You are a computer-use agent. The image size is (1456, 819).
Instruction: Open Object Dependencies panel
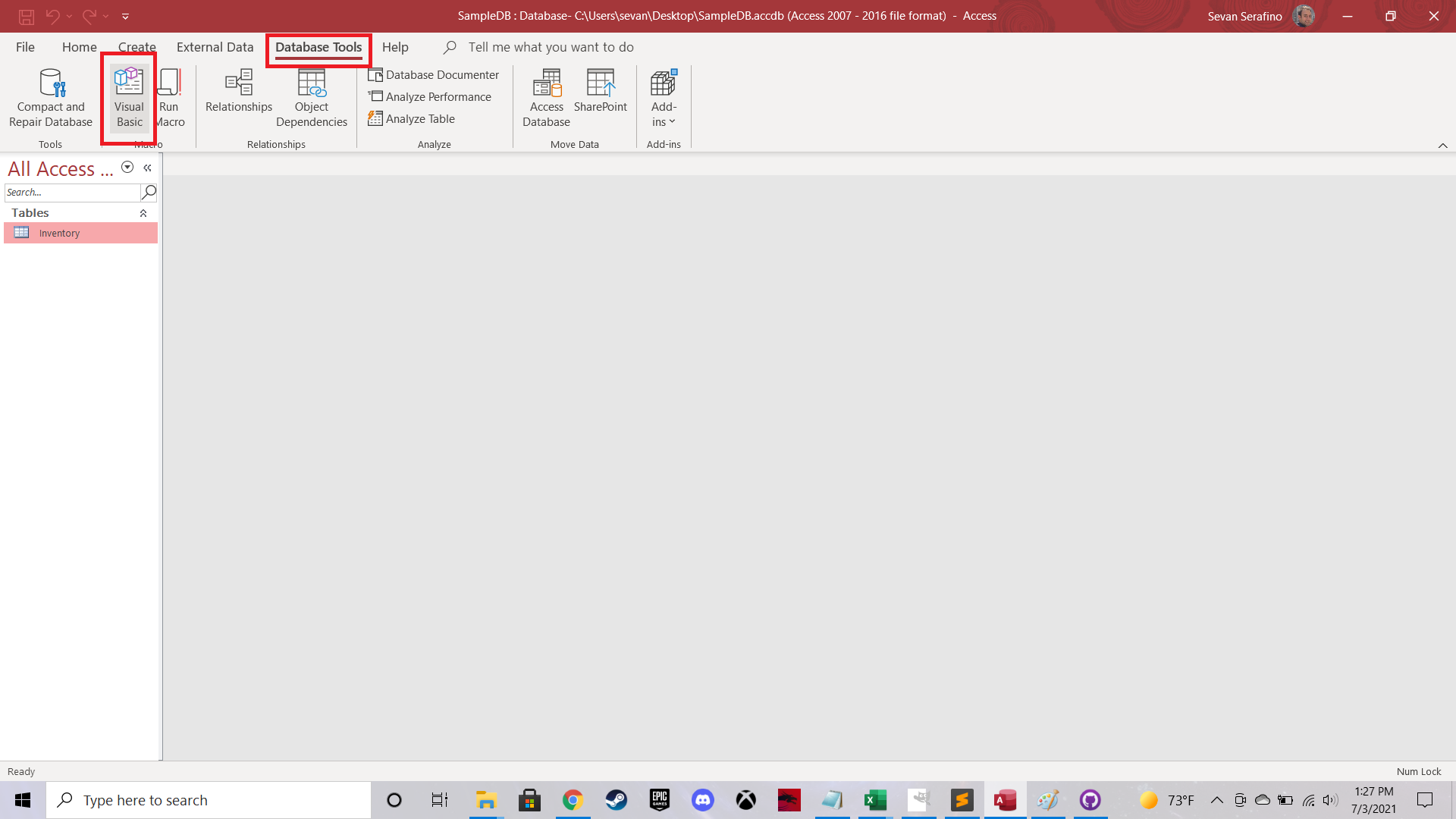pos(311,97)
